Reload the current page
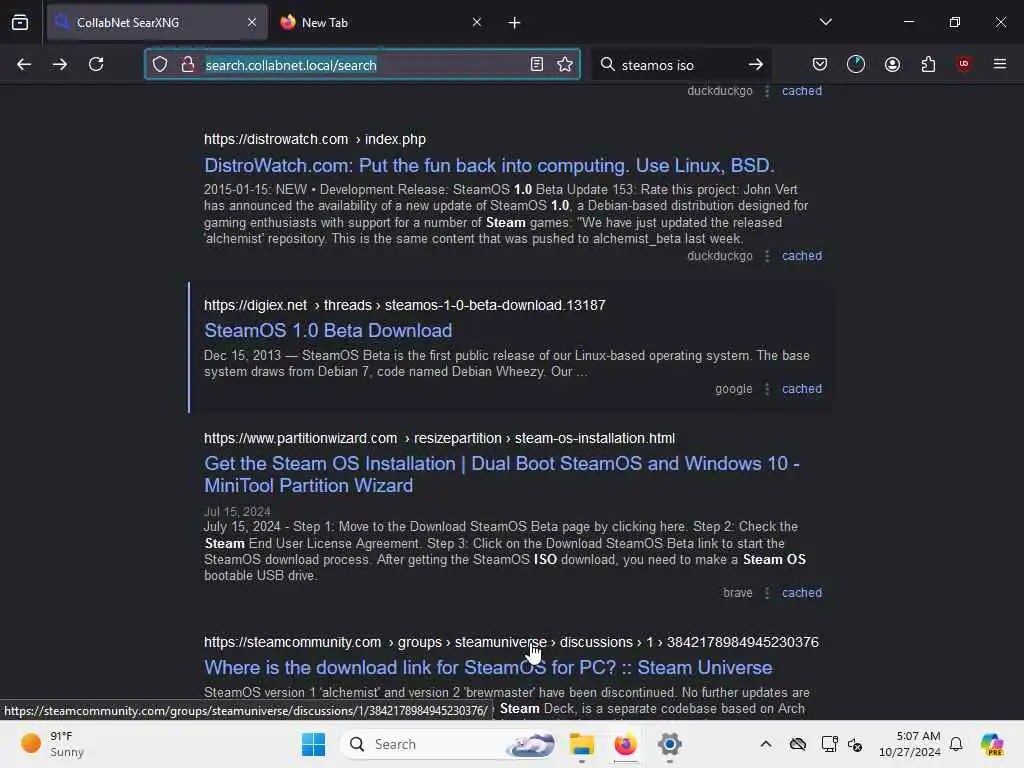1024x768 pixels. [96, 64]
